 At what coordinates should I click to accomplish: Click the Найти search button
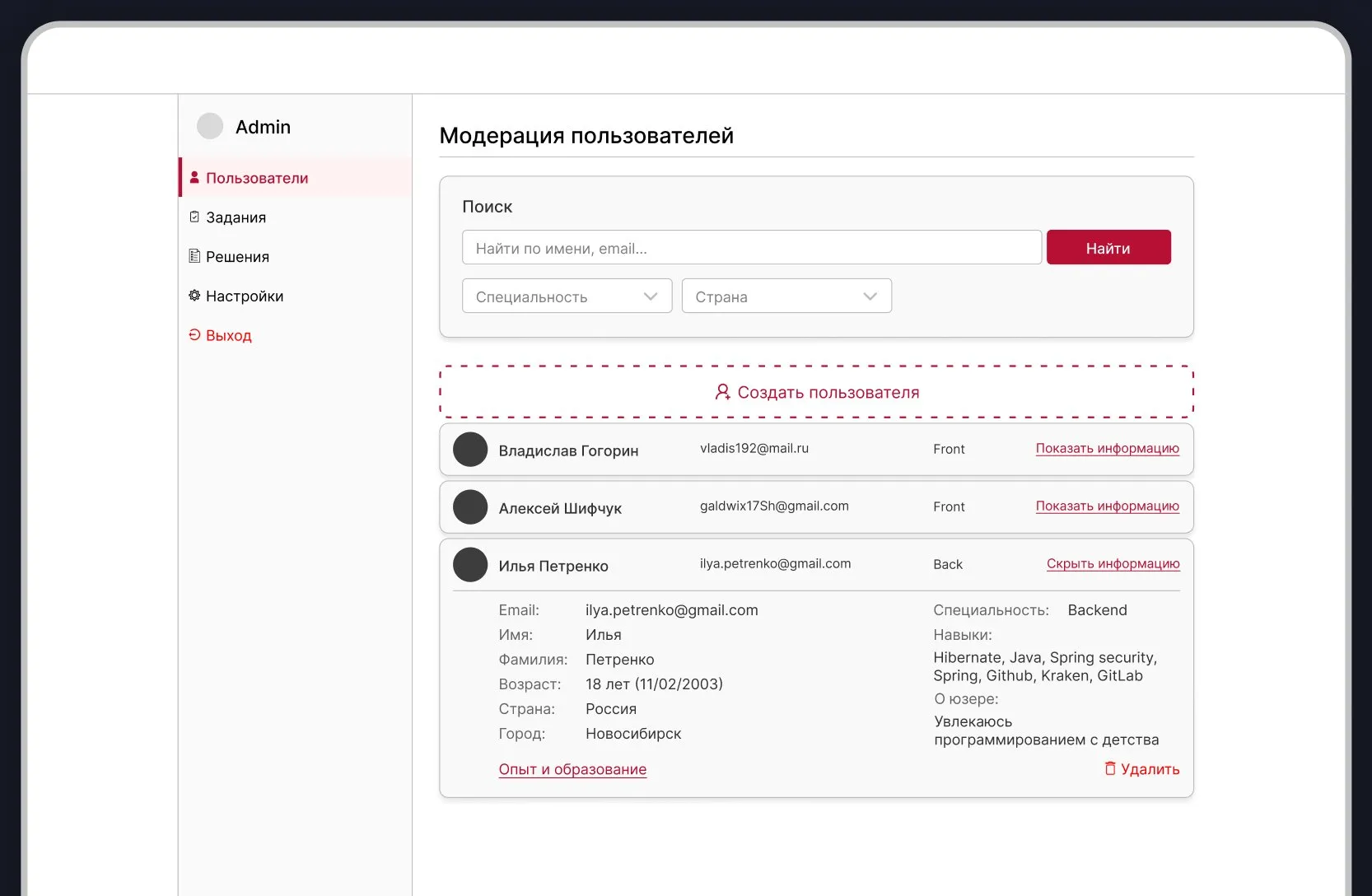point(1108,248)
